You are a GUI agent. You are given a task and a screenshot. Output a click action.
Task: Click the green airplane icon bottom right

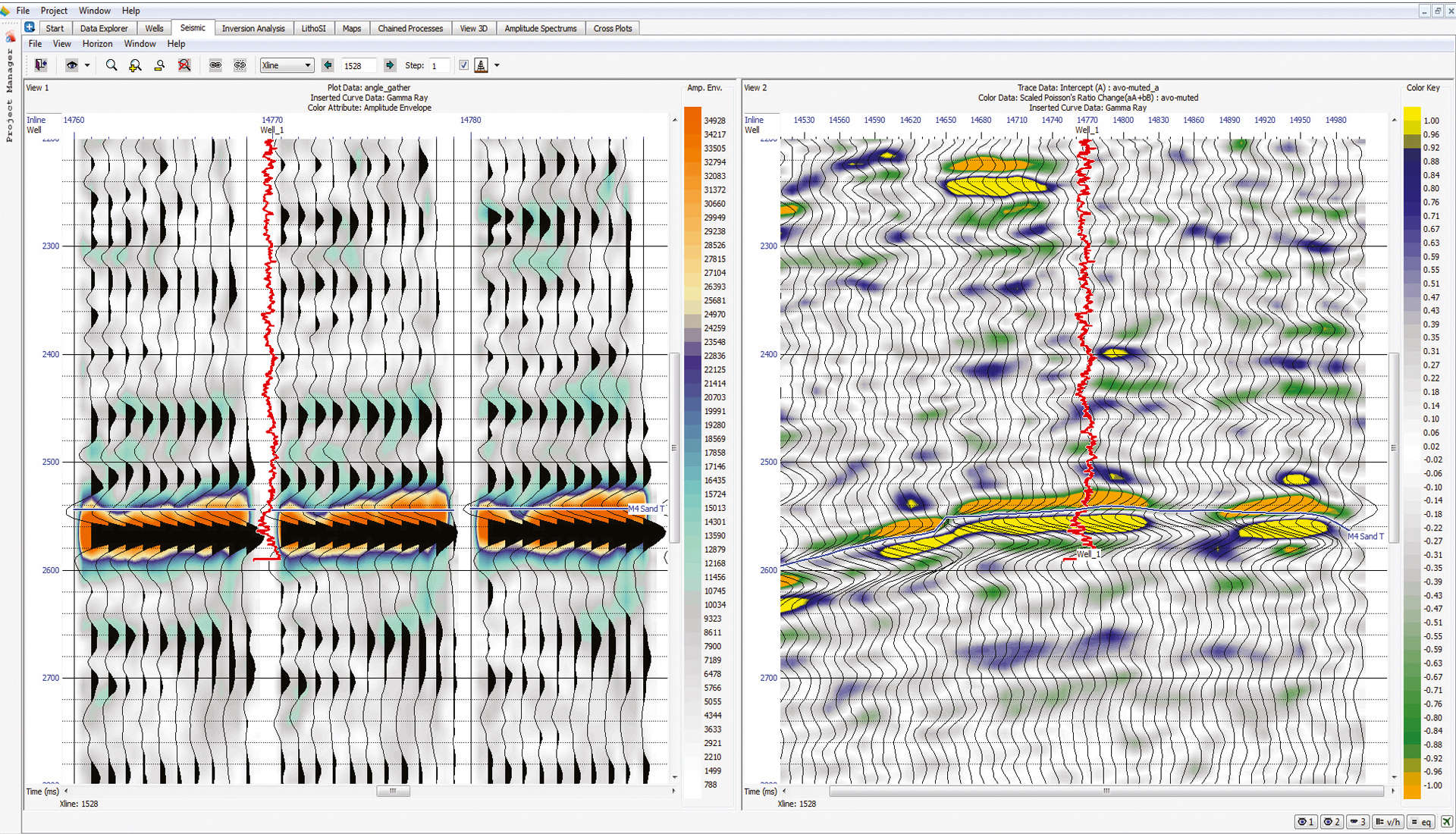coord(1446,822)
